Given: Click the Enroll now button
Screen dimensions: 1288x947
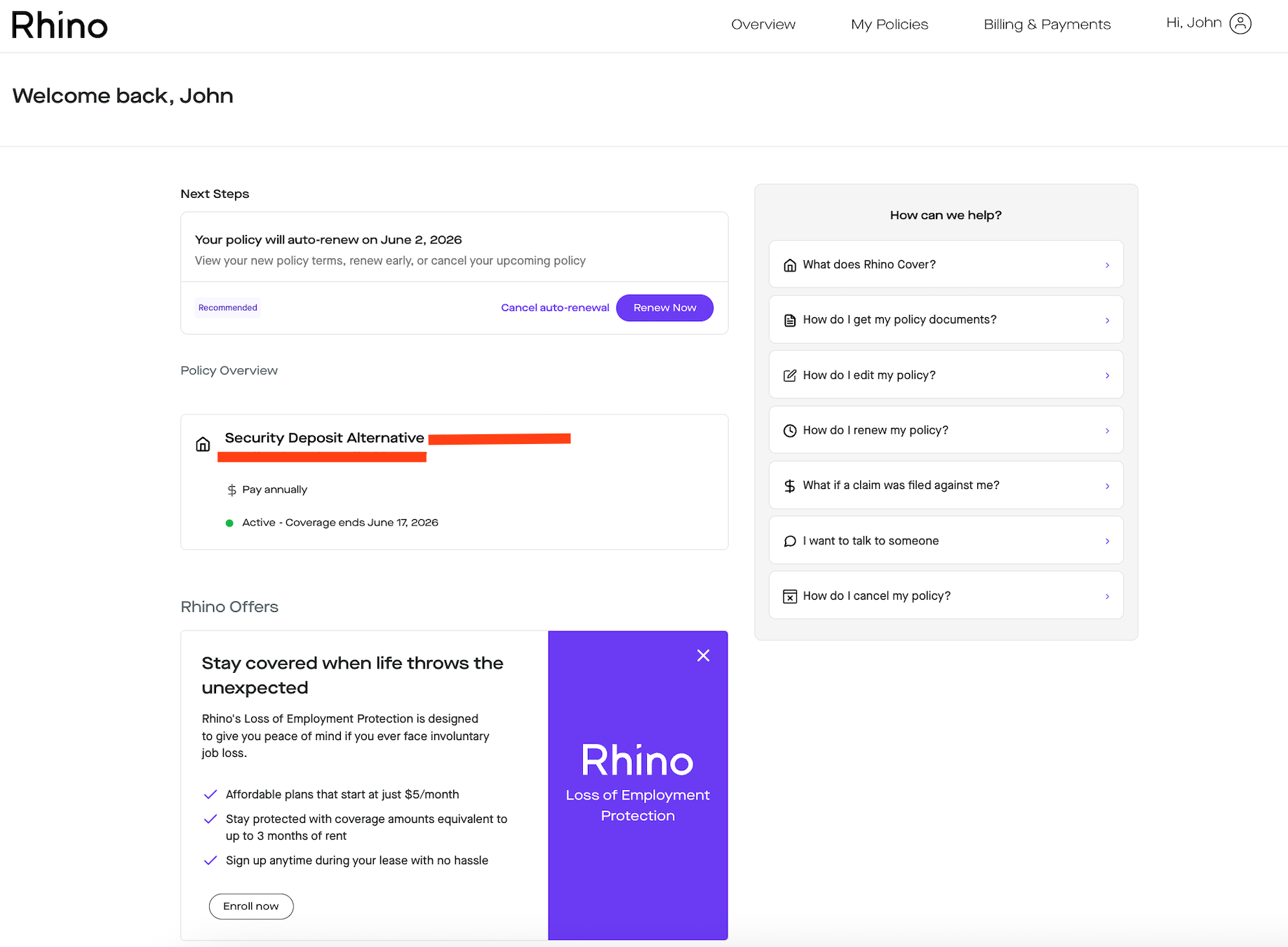Looking at the screenshot, I should [x=251, y=906].
